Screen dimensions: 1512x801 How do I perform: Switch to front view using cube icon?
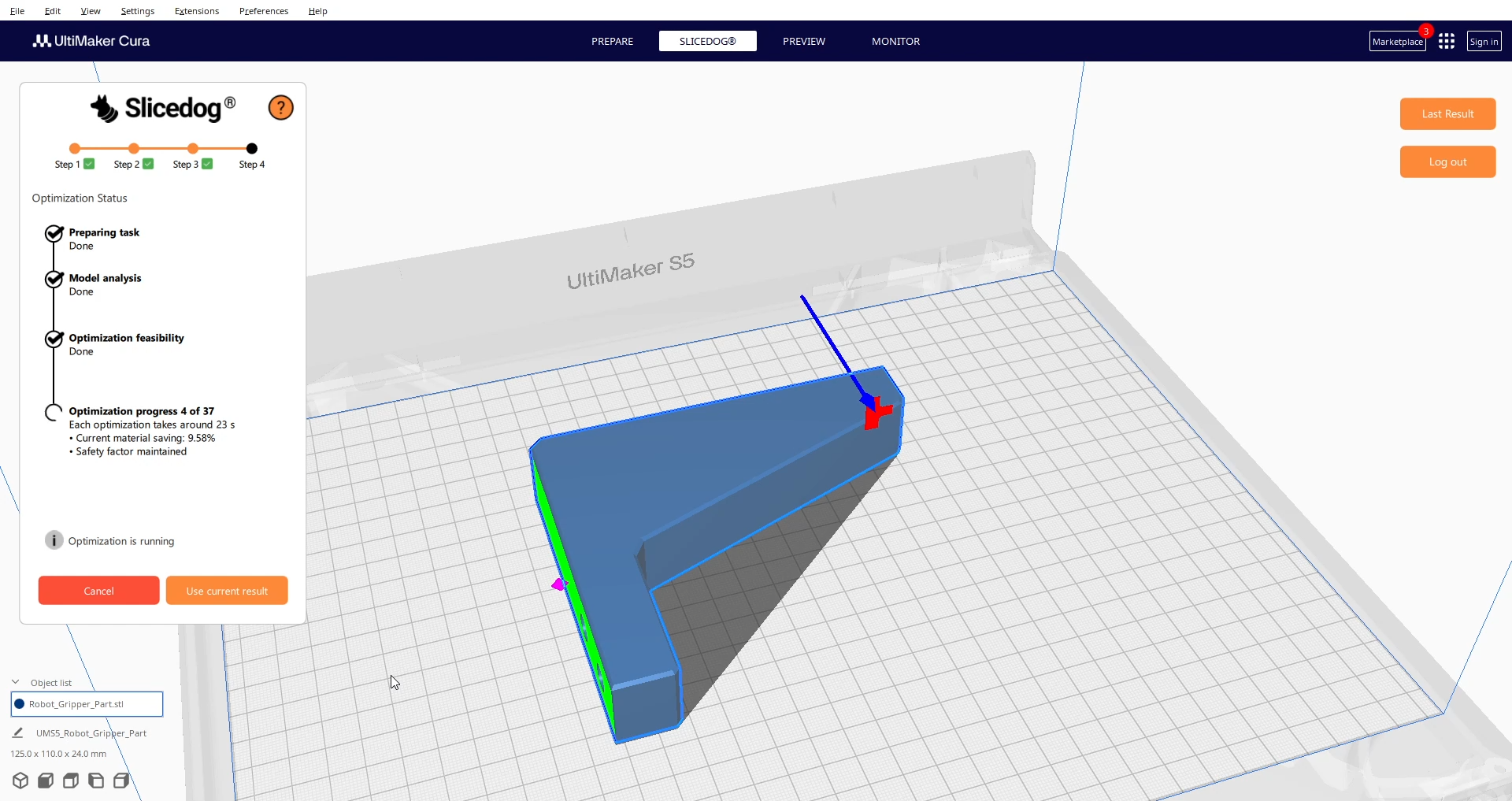pyautogui.click(x=46, y=781)
